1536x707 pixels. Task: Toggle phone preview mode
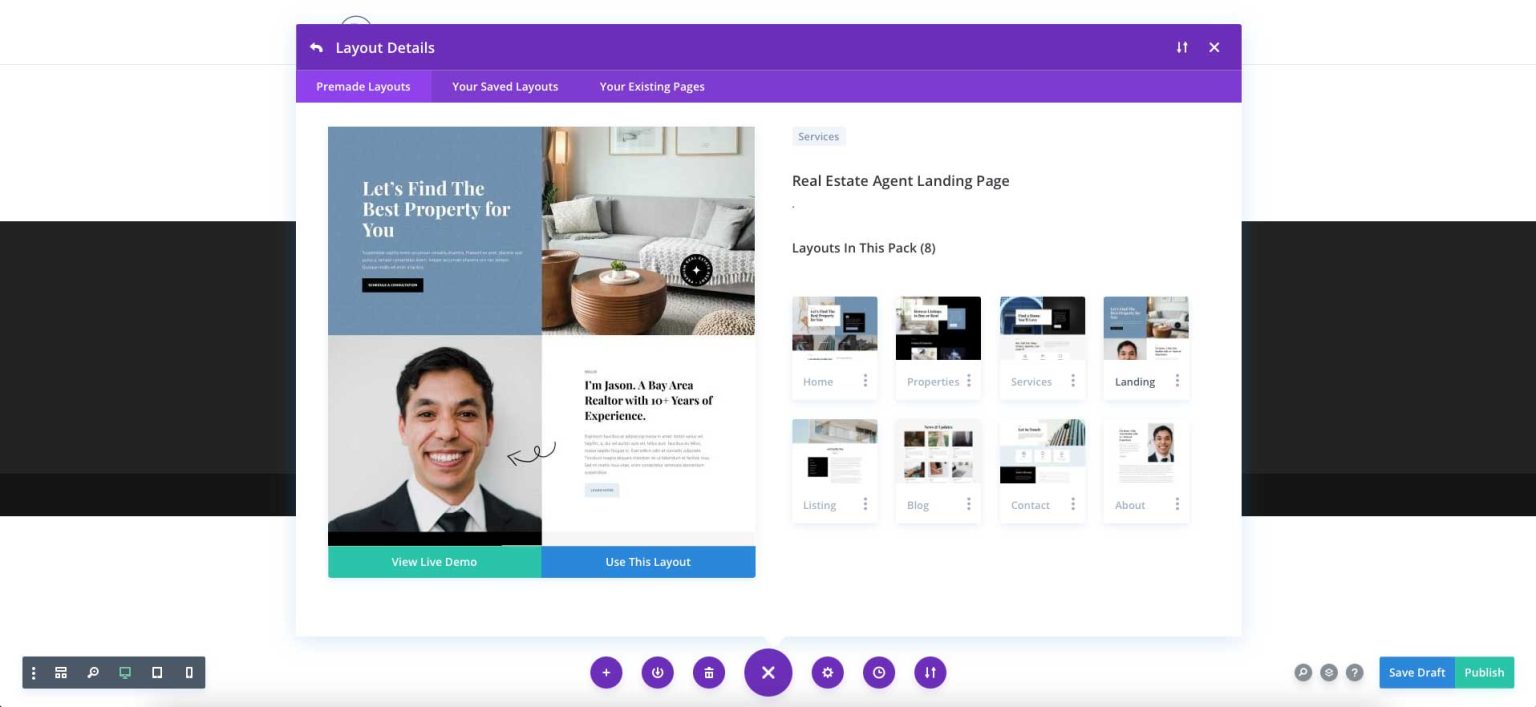pos(189,672)
